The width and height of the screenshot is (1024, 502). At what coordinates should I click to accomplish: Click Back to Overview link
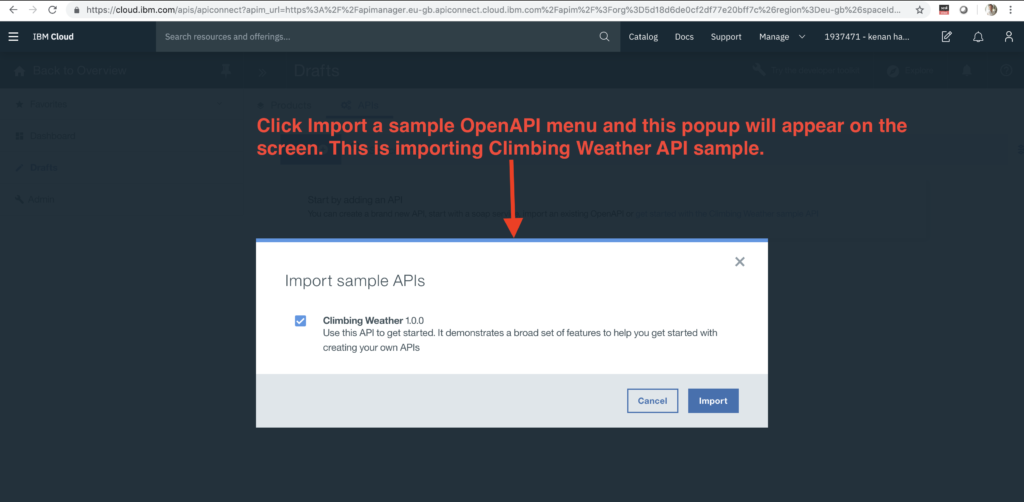click(79, 71)
